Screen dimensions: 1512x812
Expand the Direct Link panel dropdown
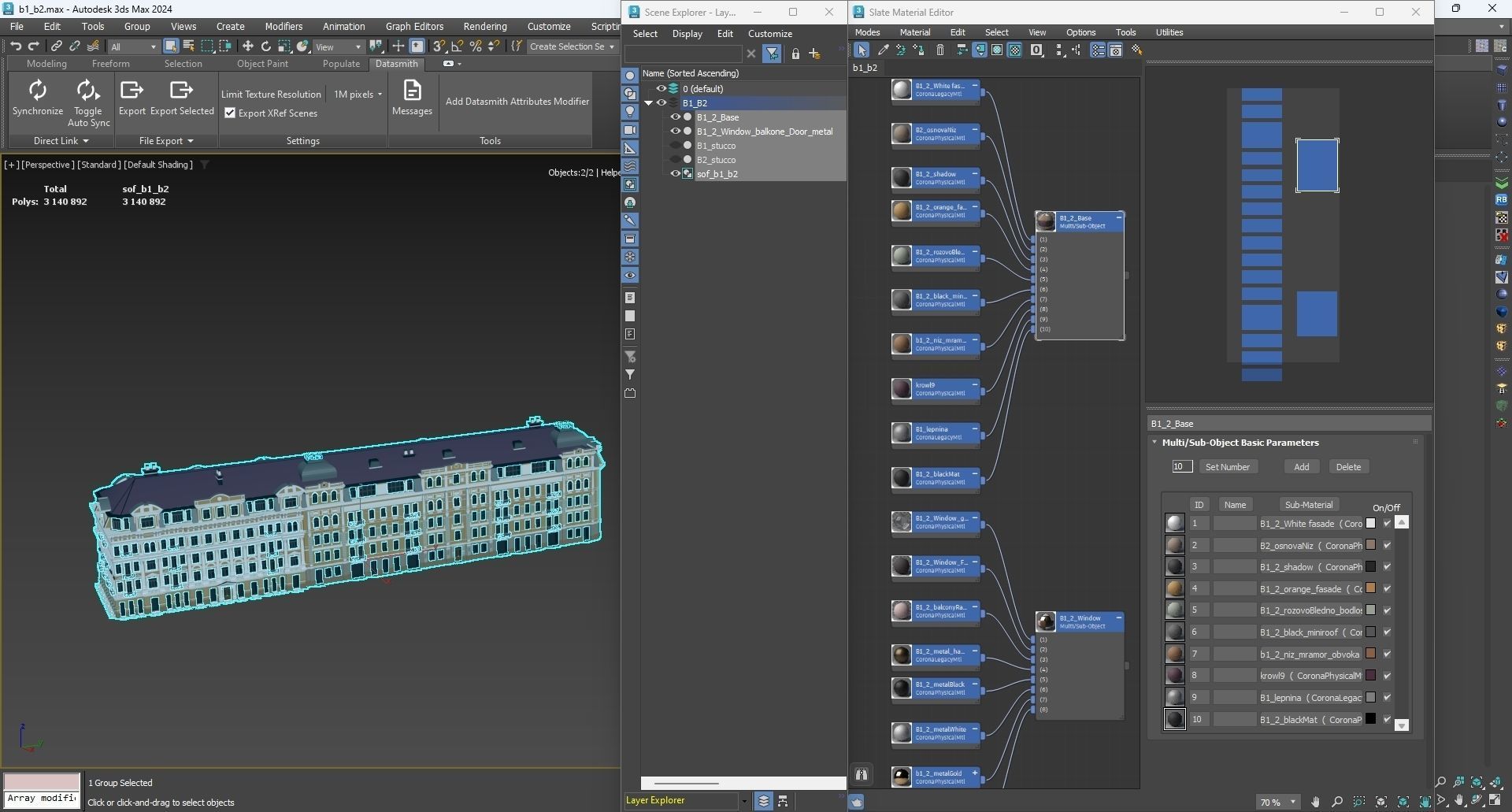[61, 141]
